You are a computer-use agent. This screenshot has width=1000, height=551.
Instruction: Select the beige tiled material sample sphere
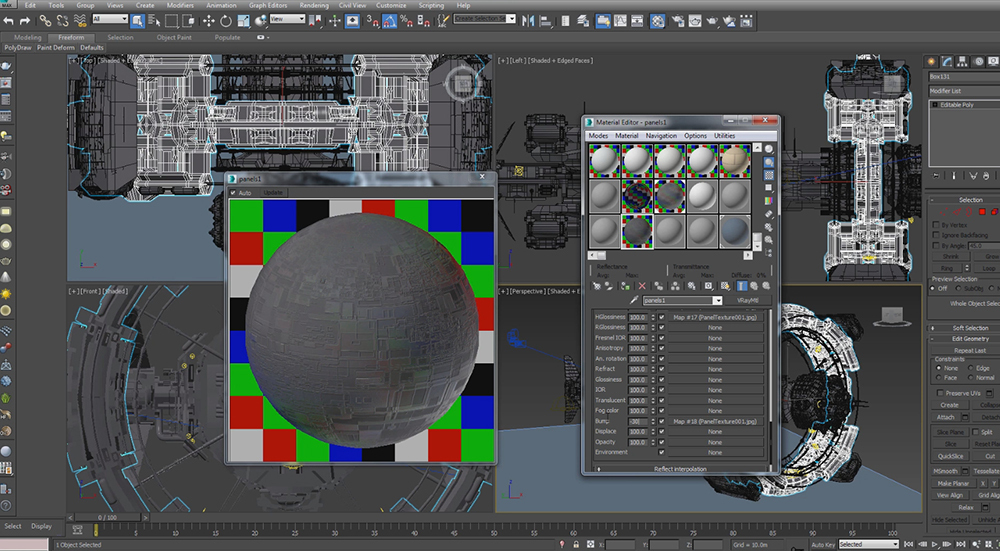(733, 160)
